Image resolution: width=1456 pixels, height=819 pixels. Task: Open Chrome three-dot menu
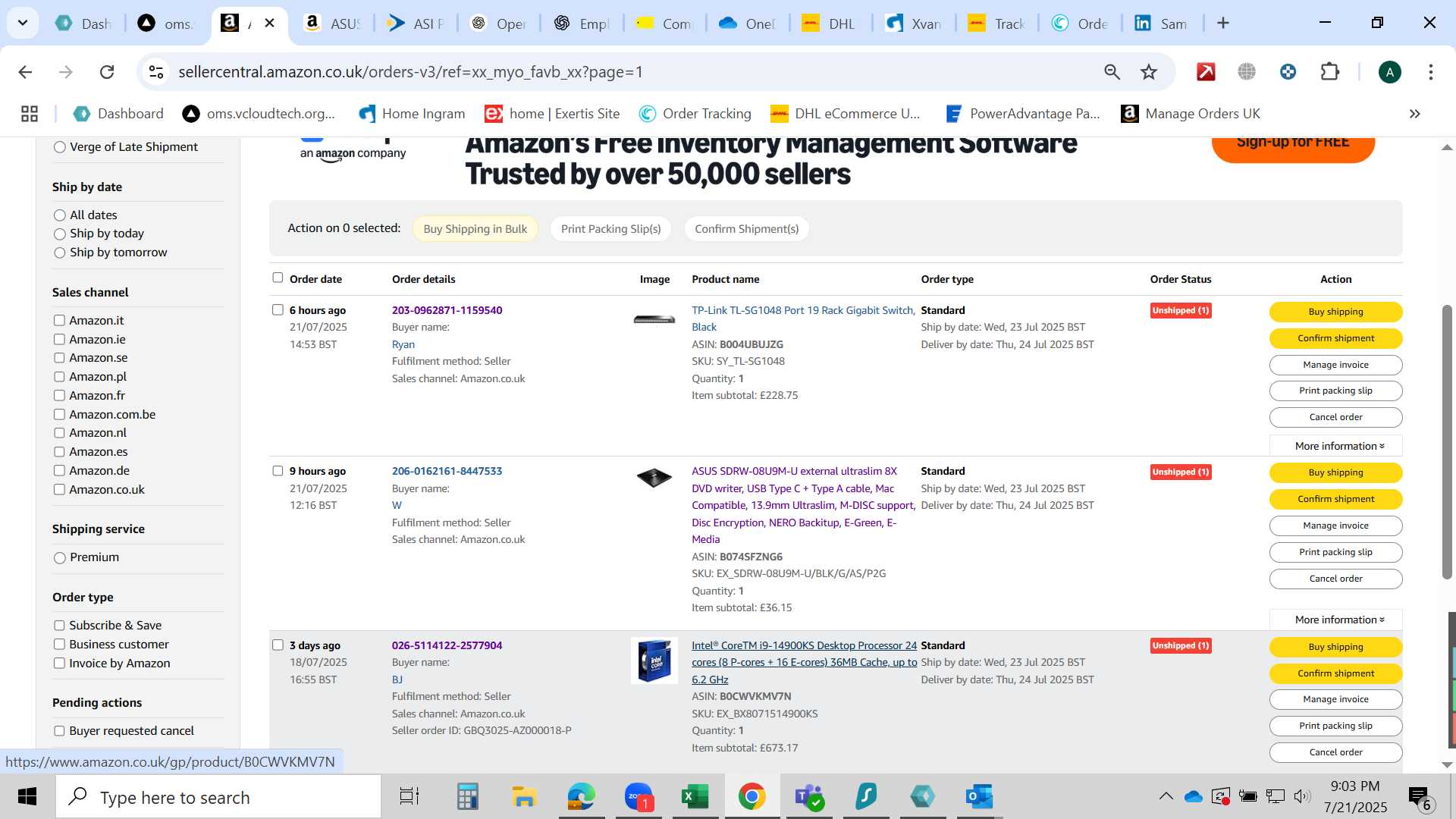[1430, 72]
